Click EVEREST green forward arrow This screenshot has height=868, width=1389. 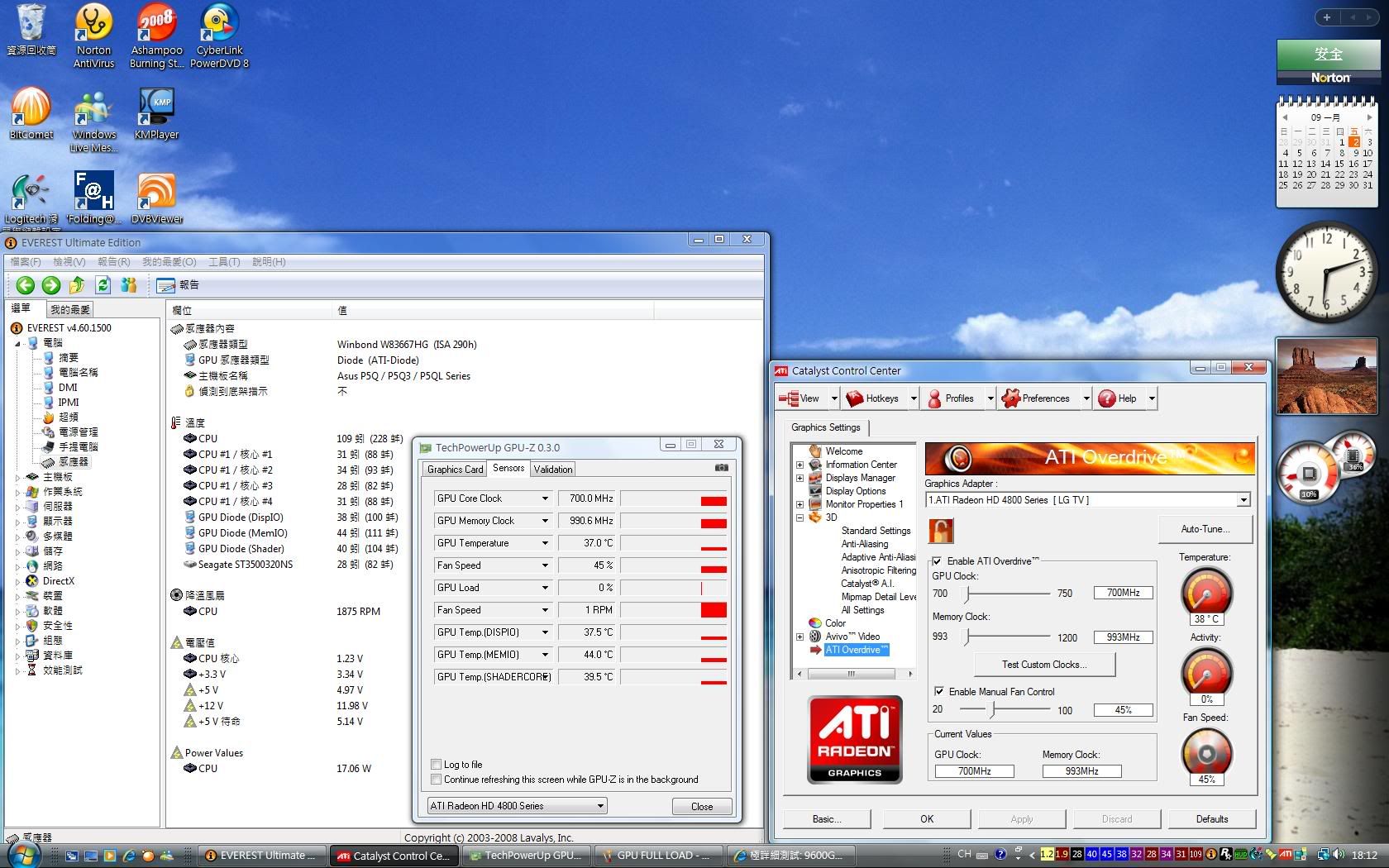(51, 285)
